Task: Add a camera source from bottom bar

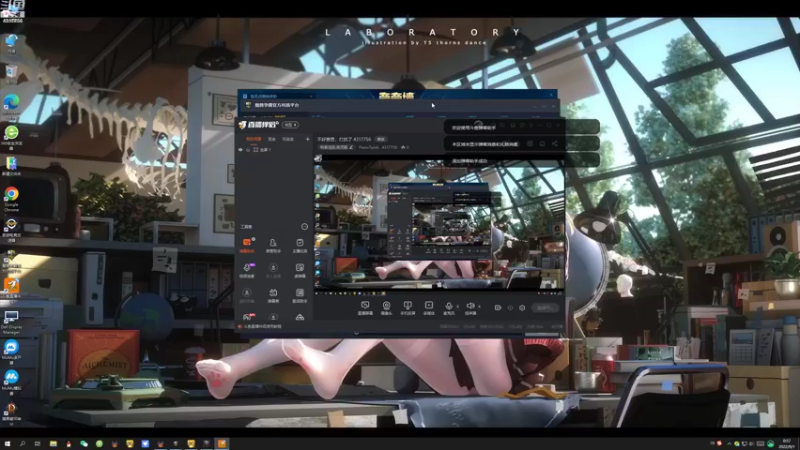Action: point(386,307)
